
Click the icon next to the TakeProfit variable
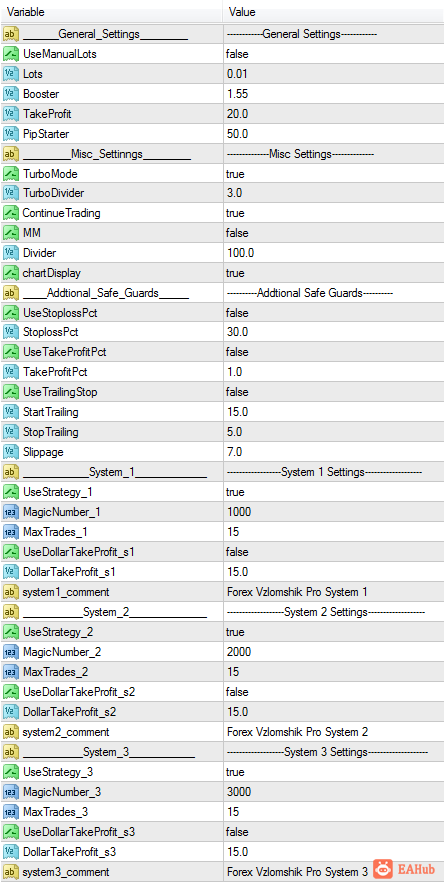coord(11,114)
